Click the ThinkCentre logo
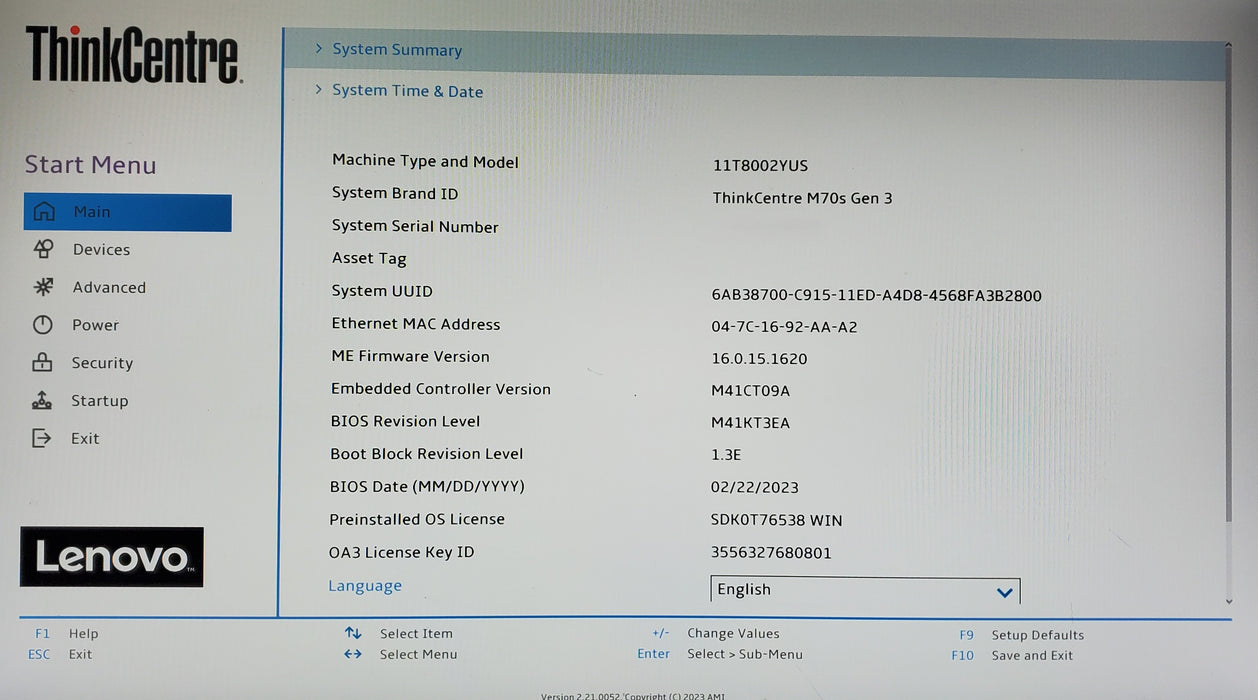 (133, 54)
